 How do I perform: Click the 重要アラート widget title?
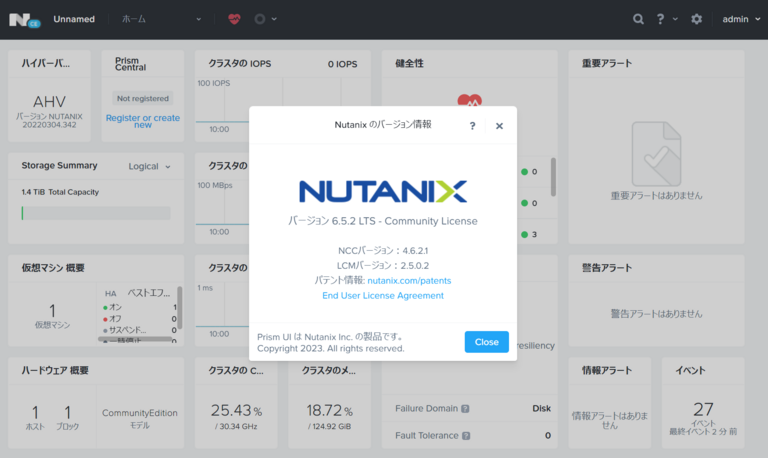pos(607,63)
